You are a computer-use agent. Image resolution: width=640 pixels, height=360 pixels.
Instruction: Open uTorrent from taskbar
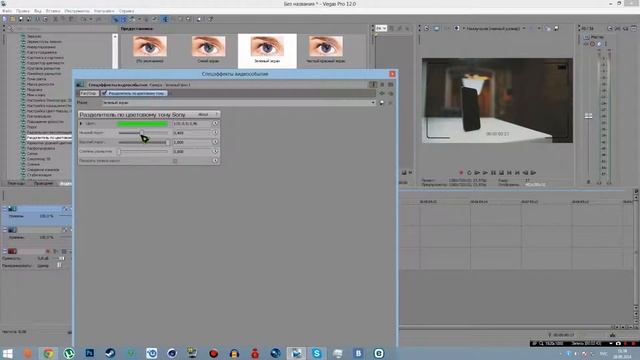69,353
